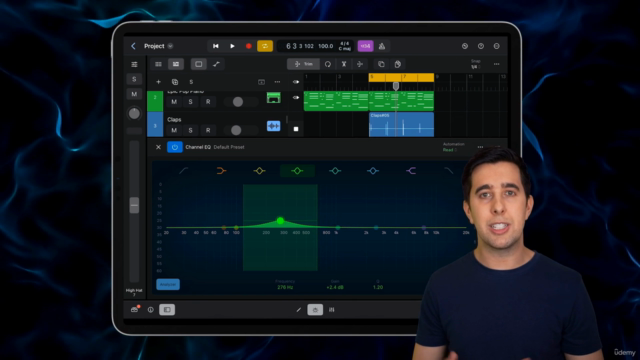Select the orange low shelf band
The image size is (640, 360).
tap(221, 171)
